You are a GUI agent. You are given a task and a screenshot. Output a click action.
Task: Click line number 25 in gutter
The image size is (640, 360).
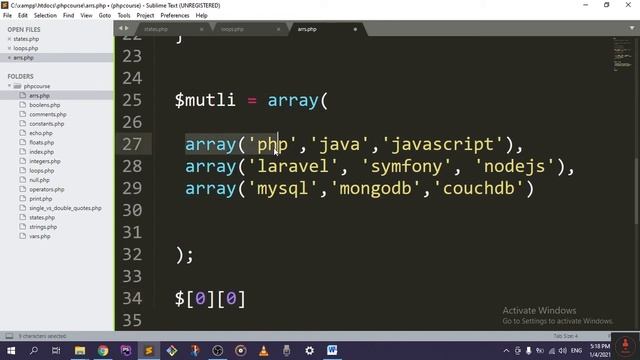pyautogui.click(x=132, y=100)
